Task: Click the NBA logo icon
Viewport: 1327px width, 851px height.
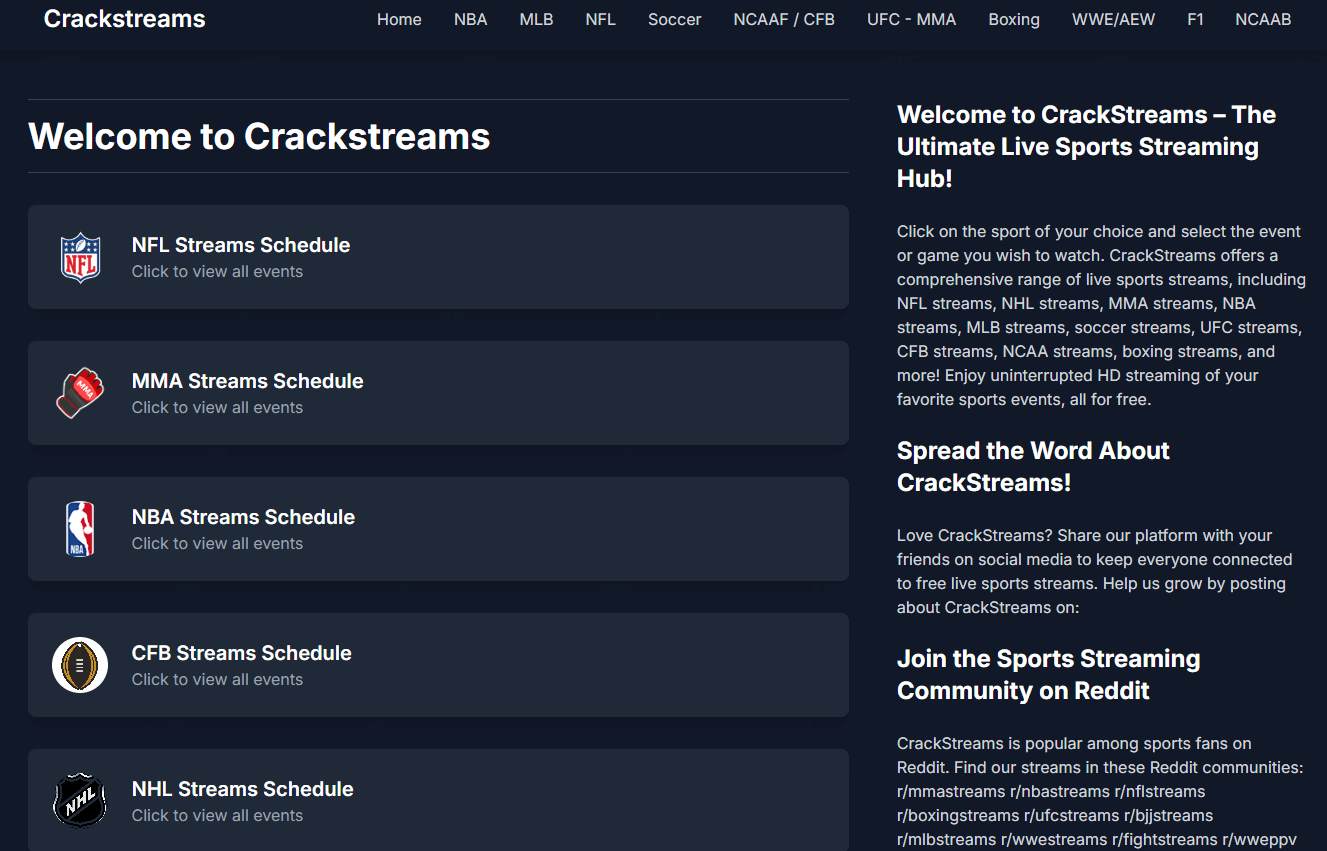Action: [80, 529]
